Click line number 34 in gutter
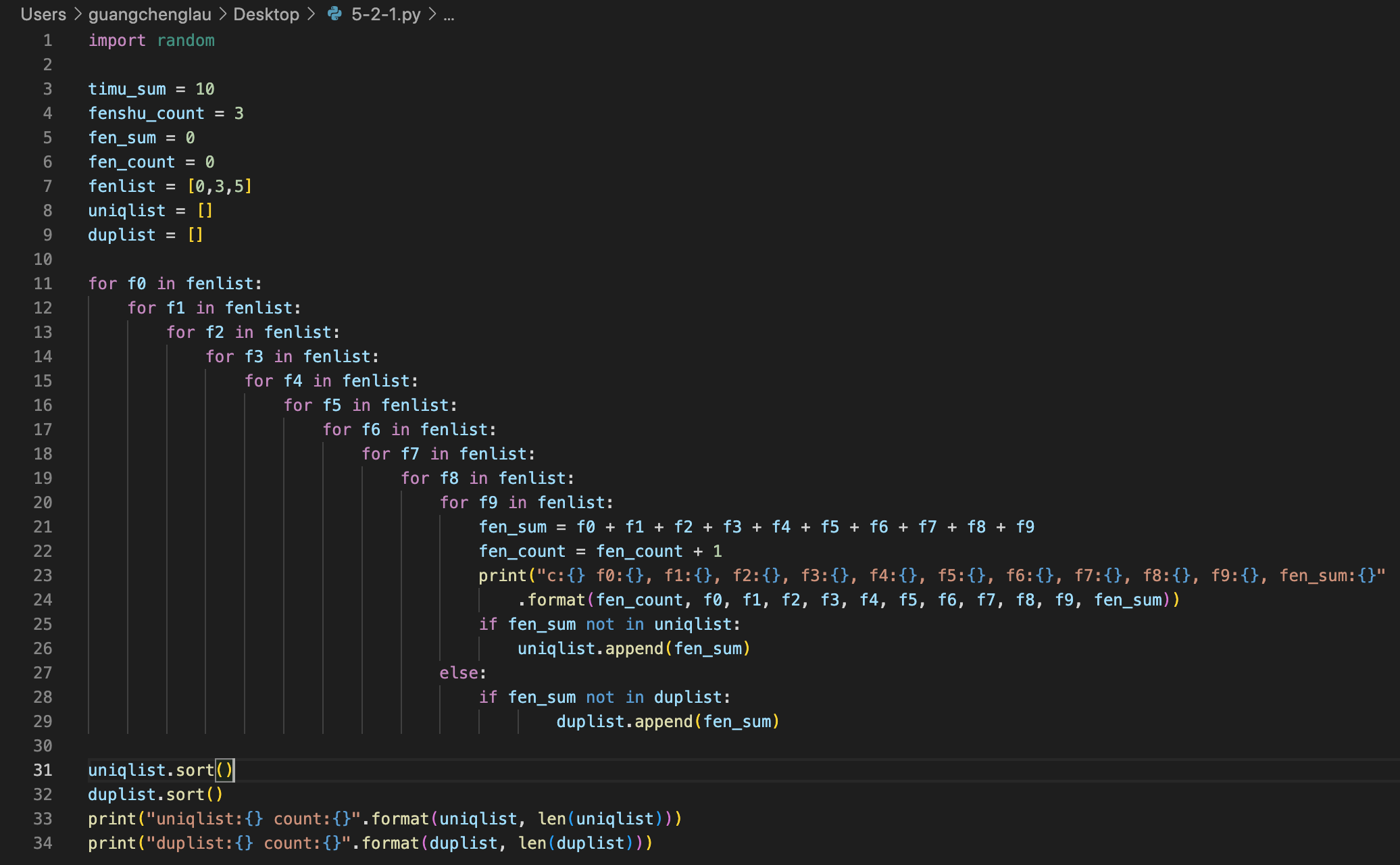The height and width of the screenshot is (865, 1400). point(43,843)
